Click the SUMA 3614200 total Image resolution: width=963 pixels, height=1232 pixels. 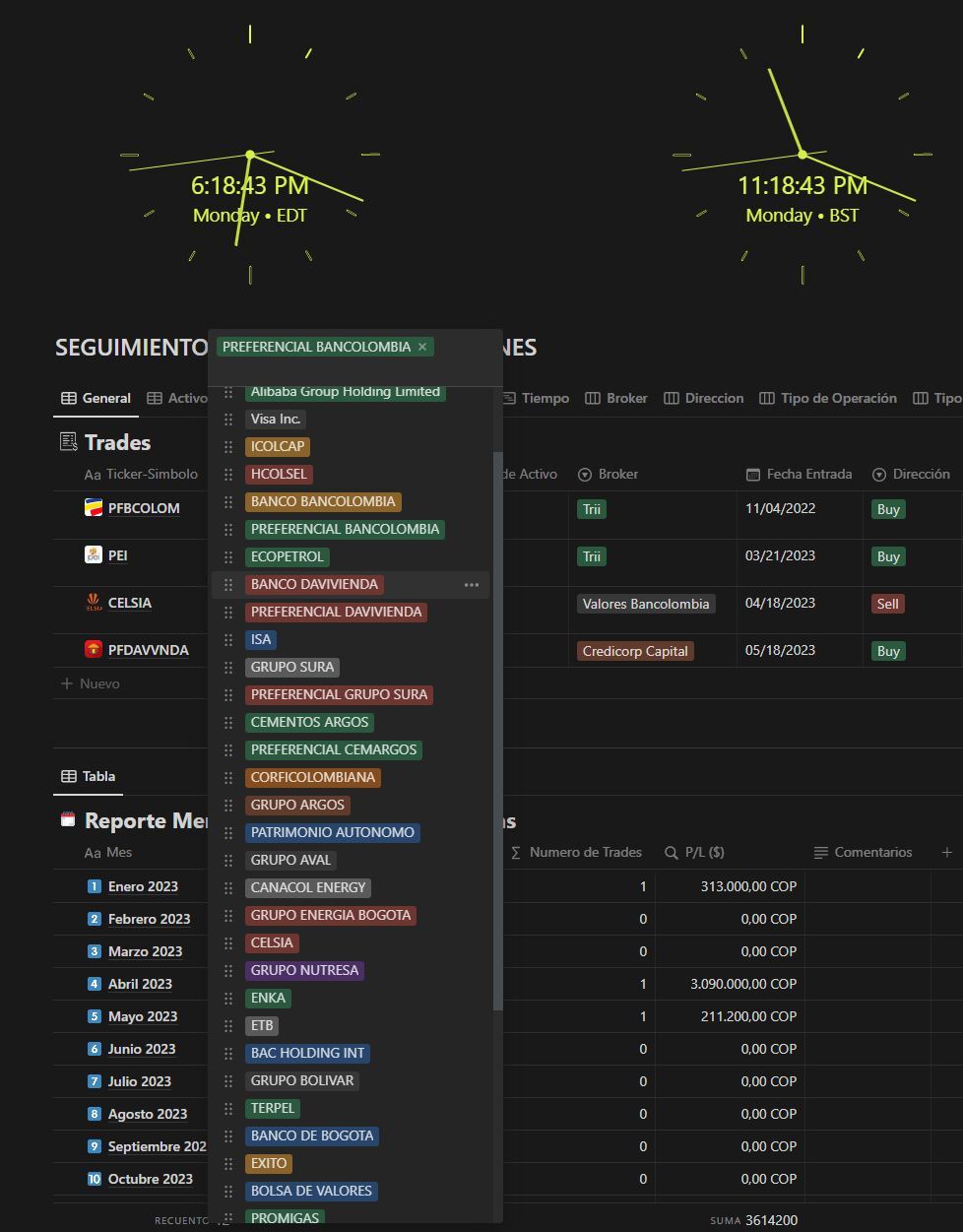pyautogui.click(x=753, y=1220)
